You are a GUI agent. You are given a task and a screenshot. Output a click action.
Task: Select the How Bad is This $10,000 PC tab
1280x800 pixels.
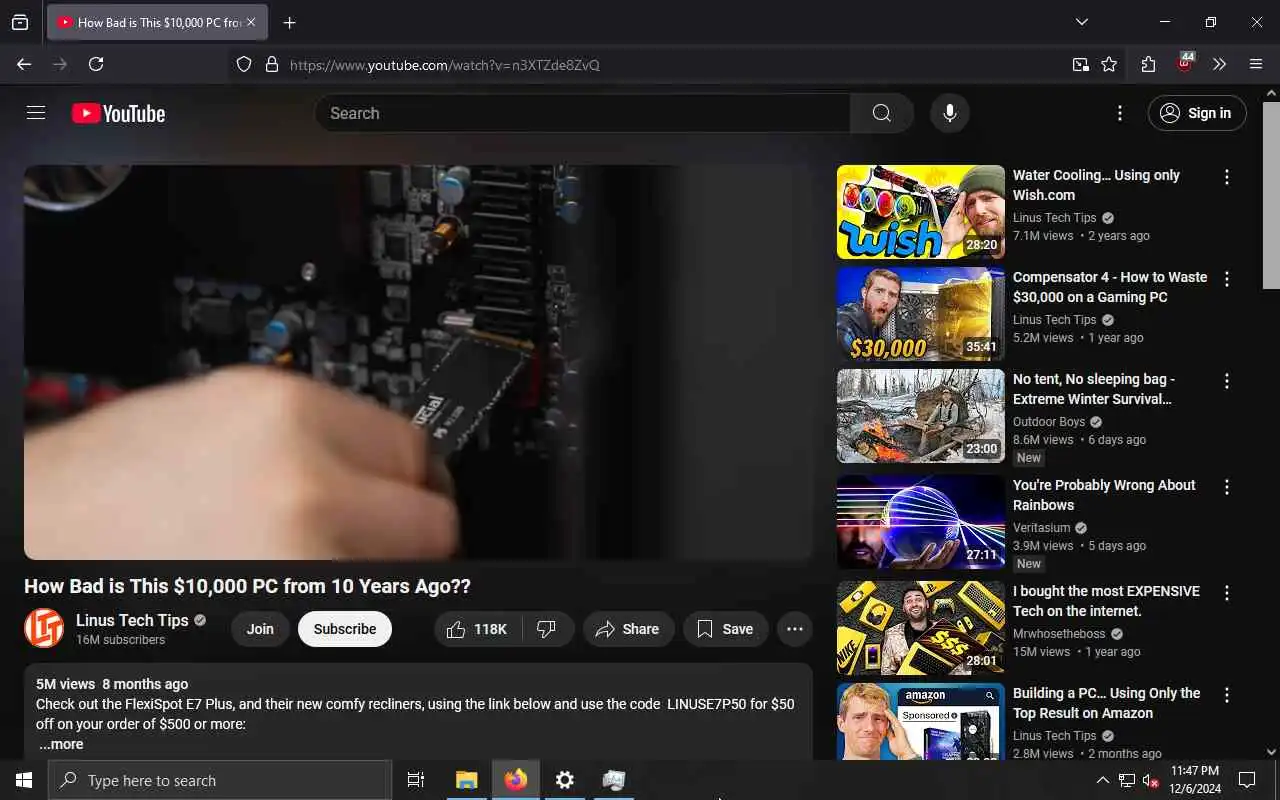click(157, 22)
